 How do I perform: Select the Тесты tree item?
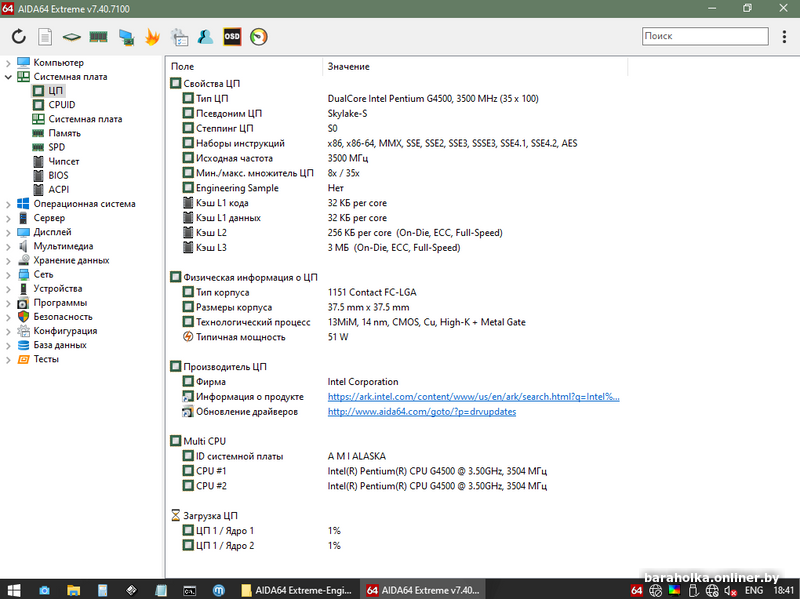pos(46,359)
